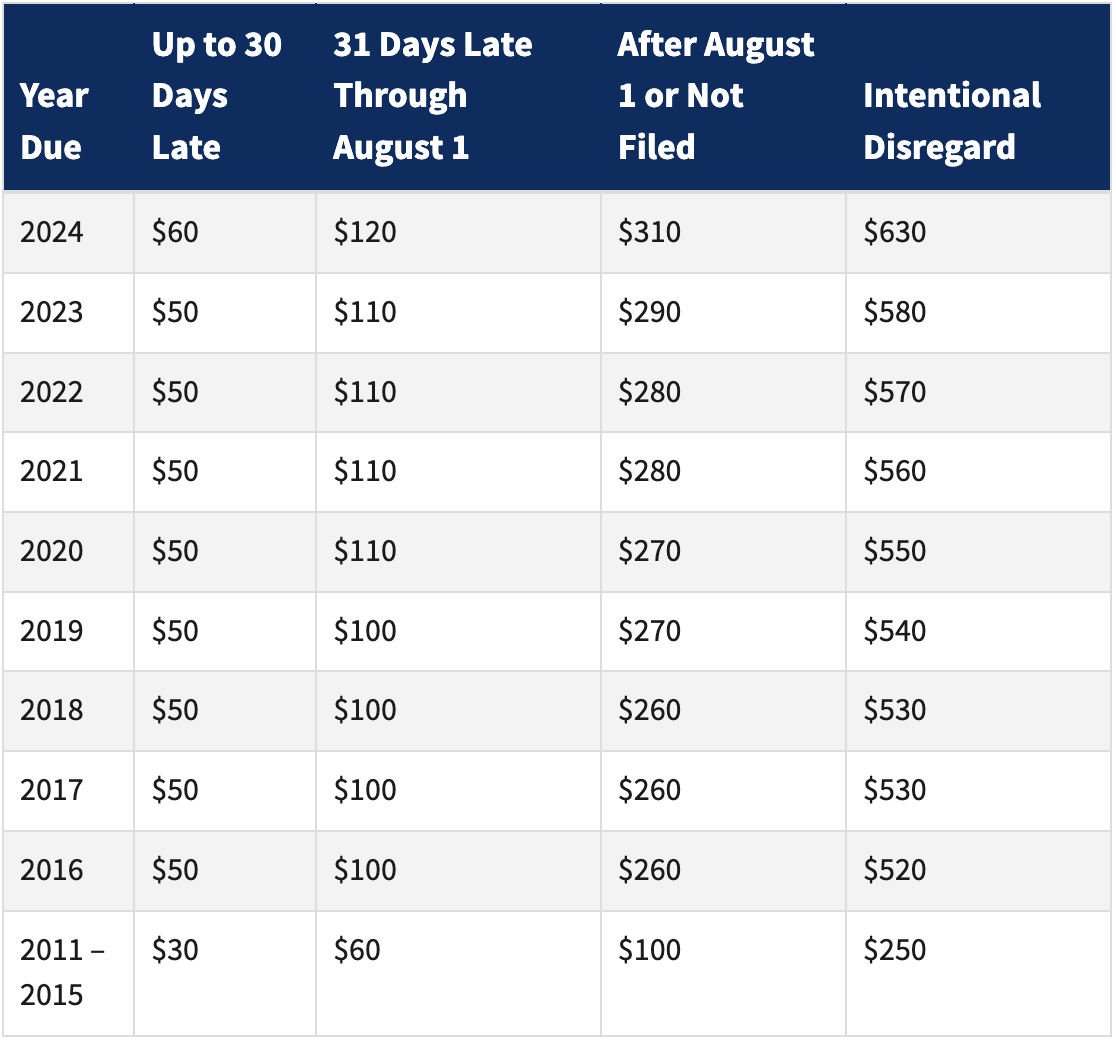Select the After August 1 or Not Filed header
Viewport: 1116px width, 1040px height.
coord(715,96)
